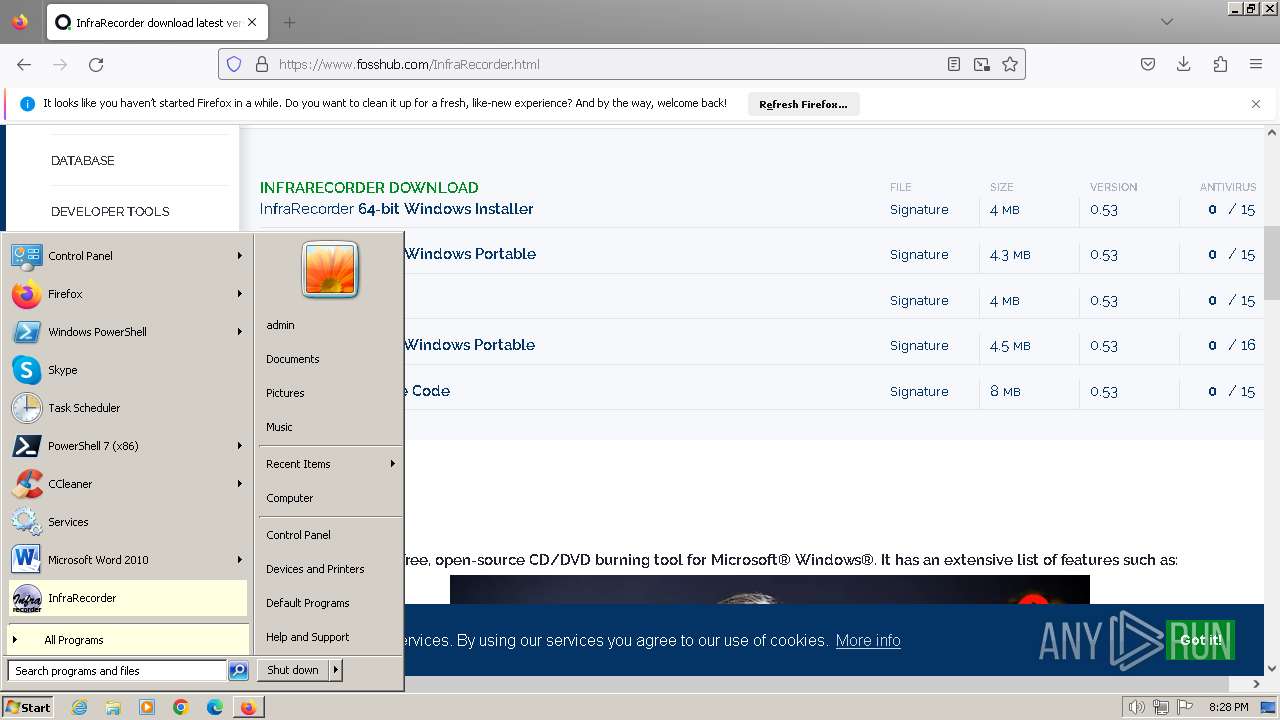Open All Programs list

coord(127,640)
